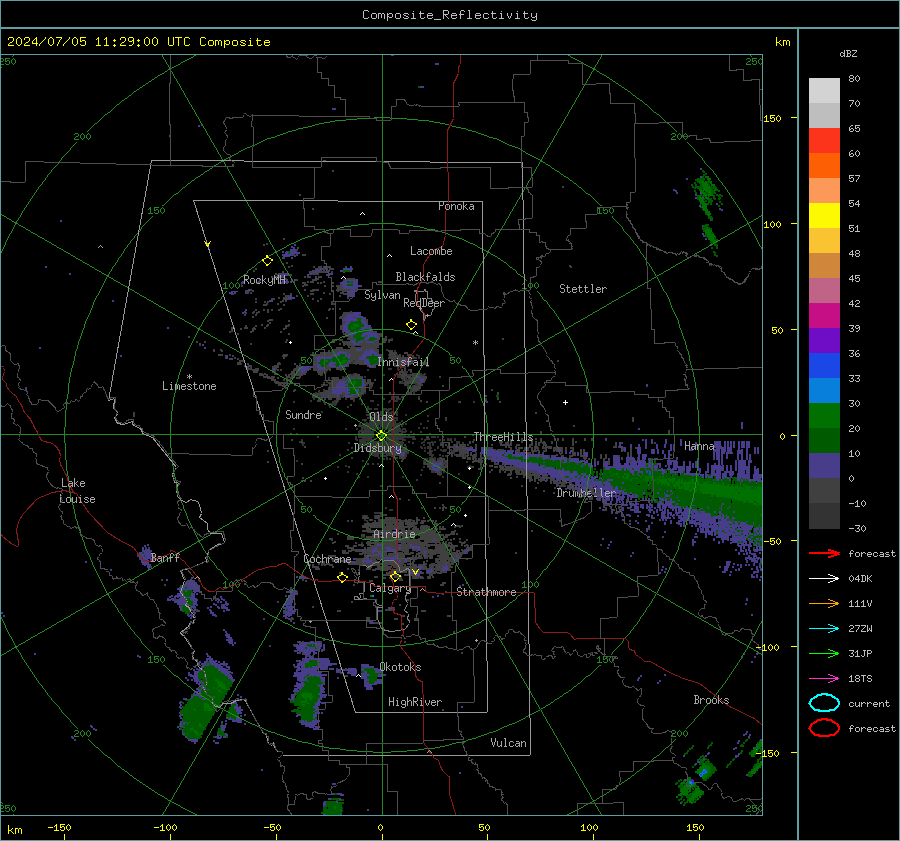Click the Composite_Reflectivity title

450,15
